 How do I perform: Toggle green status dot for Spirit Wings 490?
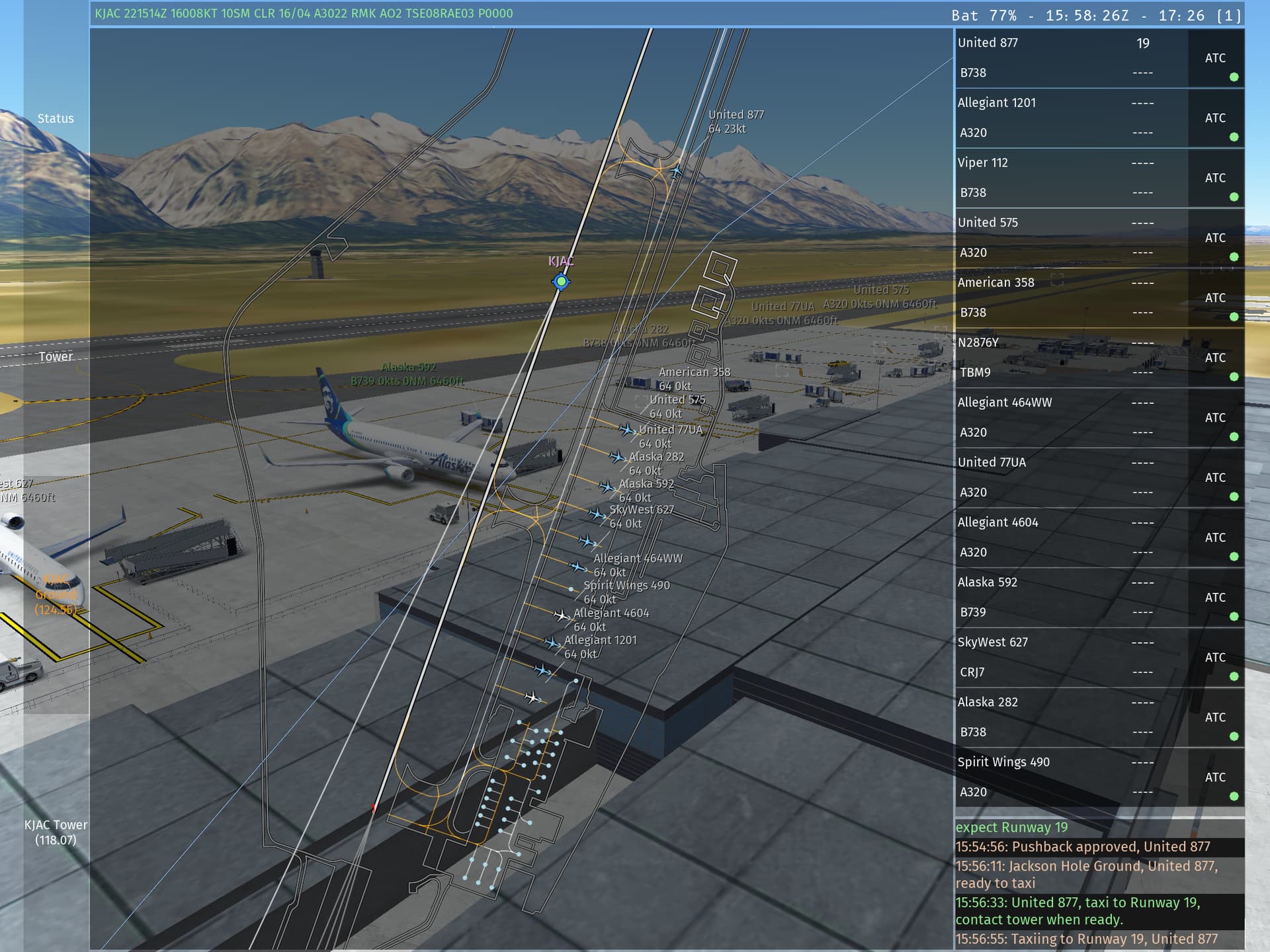click(1234, 797)
